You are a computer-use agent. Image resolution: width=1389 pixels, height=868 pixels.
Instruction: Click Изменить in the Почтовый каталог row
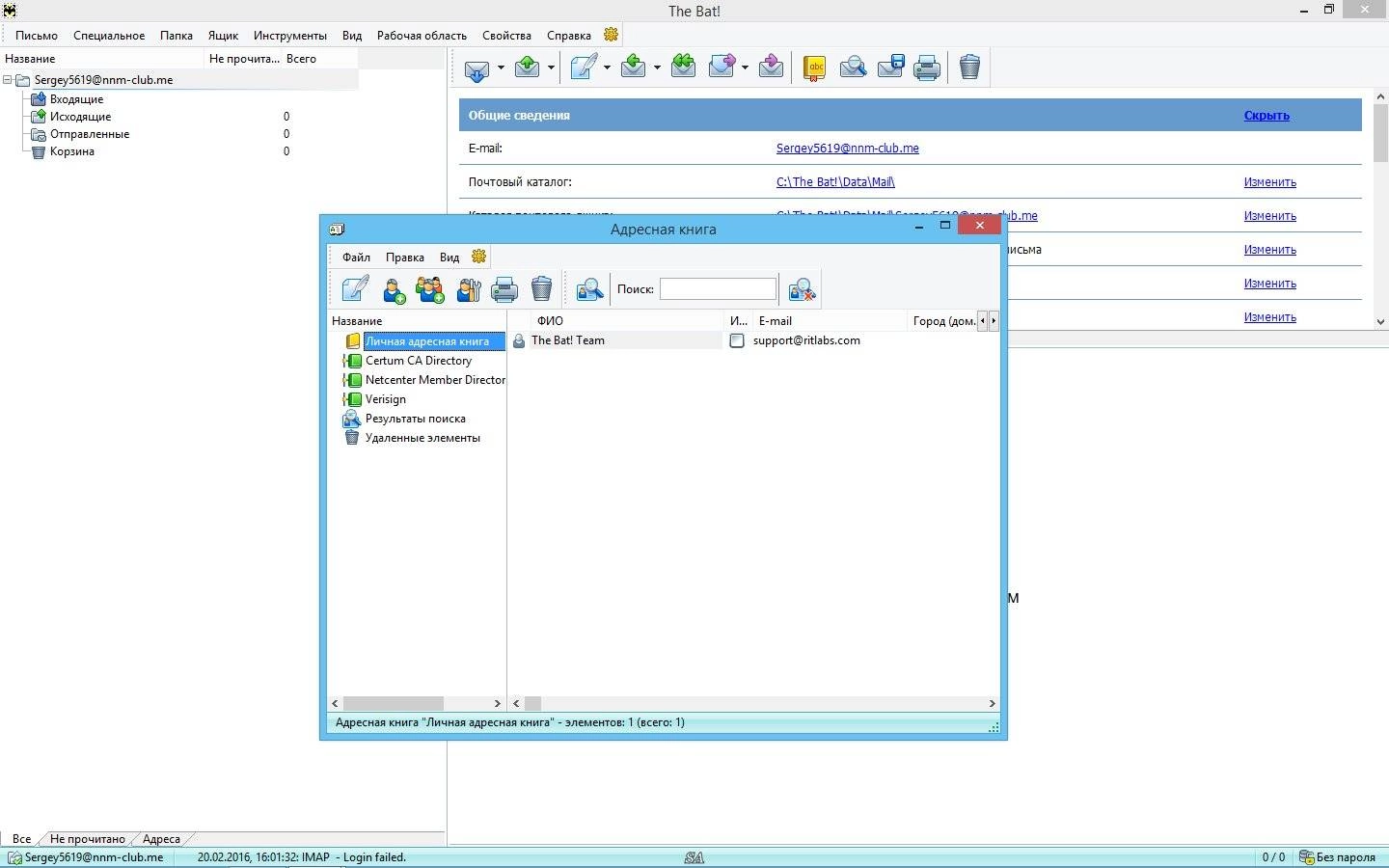(1269, 182)
